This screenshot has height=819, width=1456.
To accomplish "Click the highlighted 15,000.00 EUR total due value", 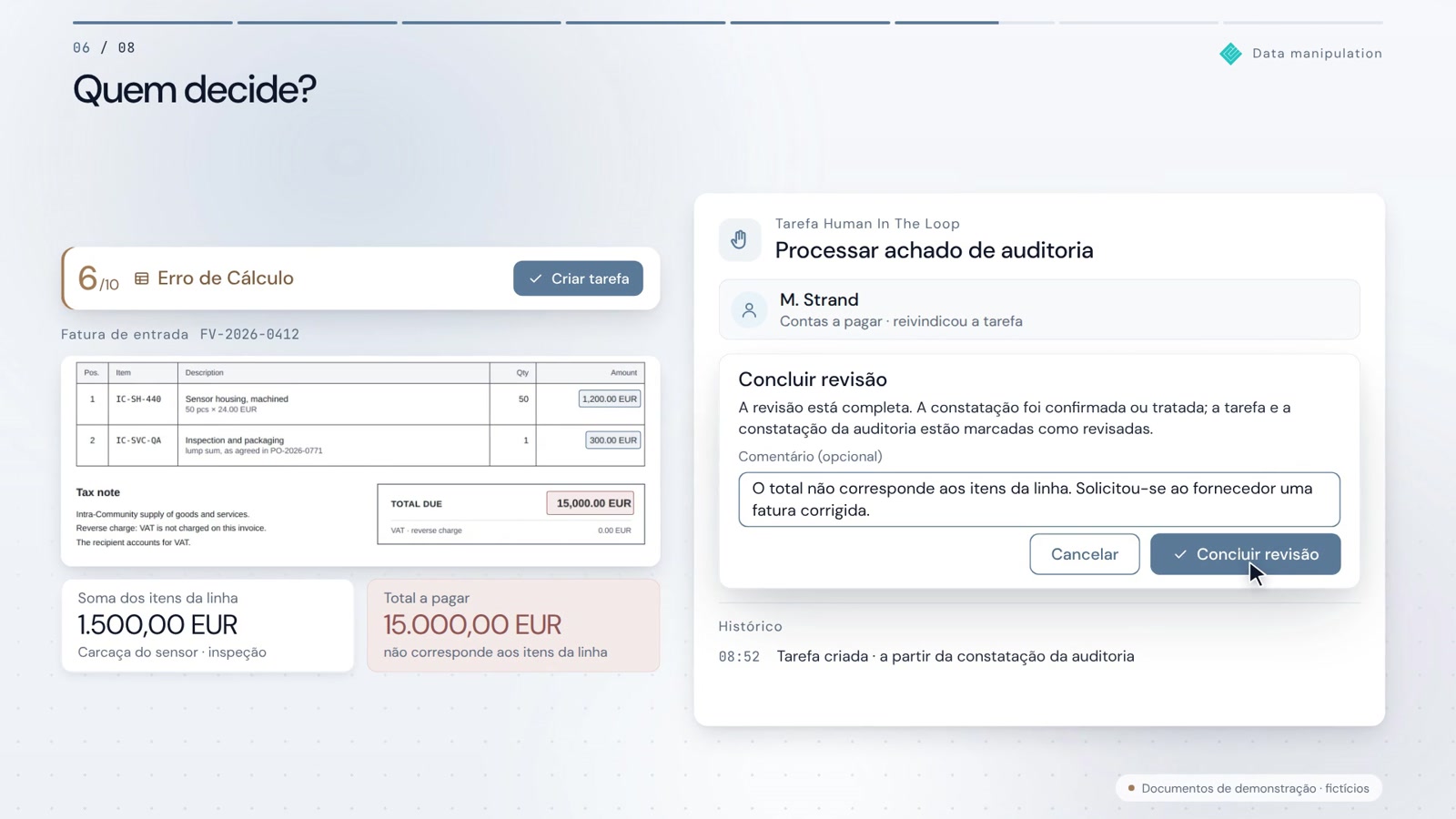I will click(x=590, y=503).
